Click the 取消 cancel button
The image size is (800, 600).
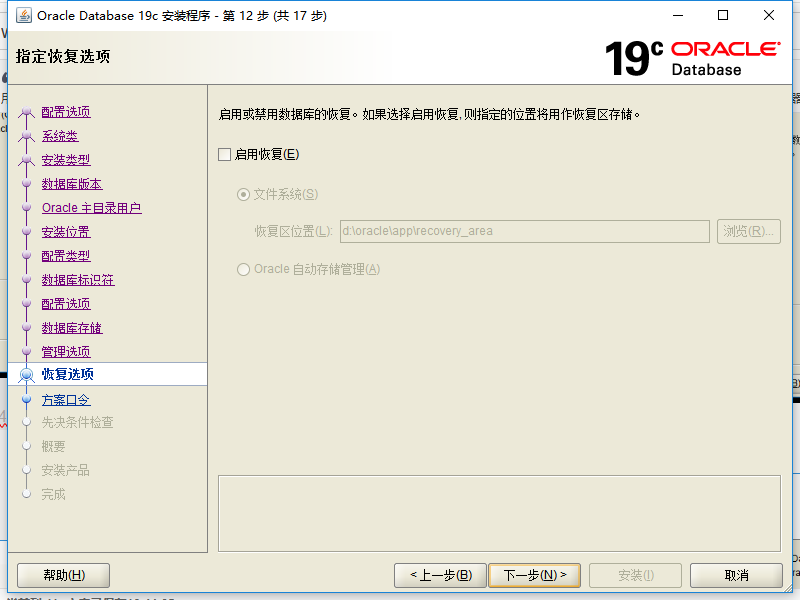[736, 576]
